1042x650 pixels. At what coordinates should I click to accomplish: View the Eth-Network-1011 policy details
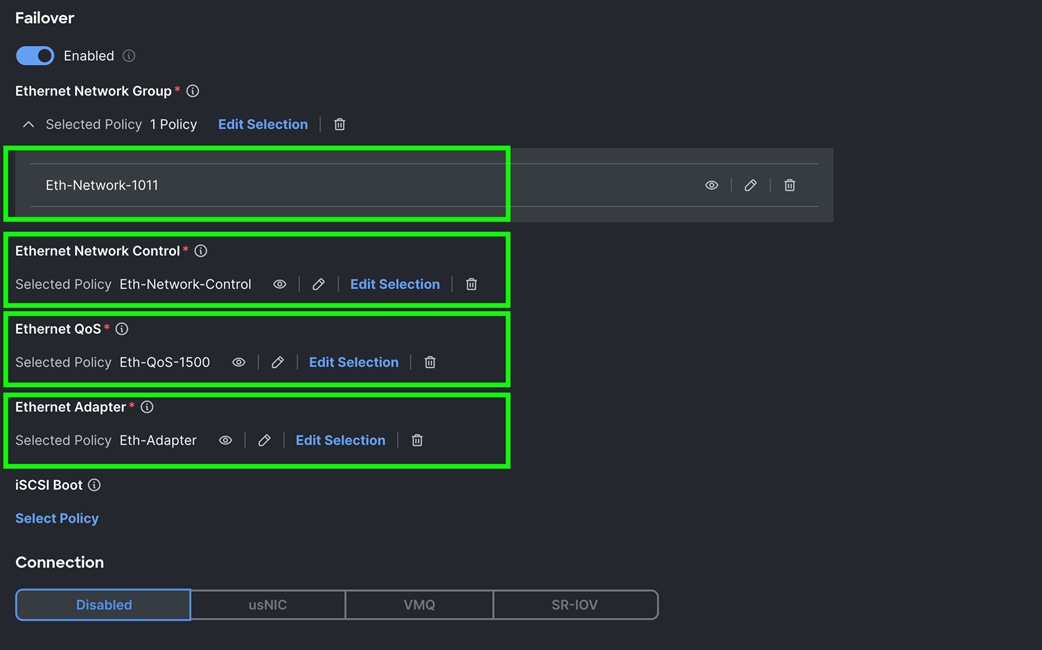(x=712, y=185)
